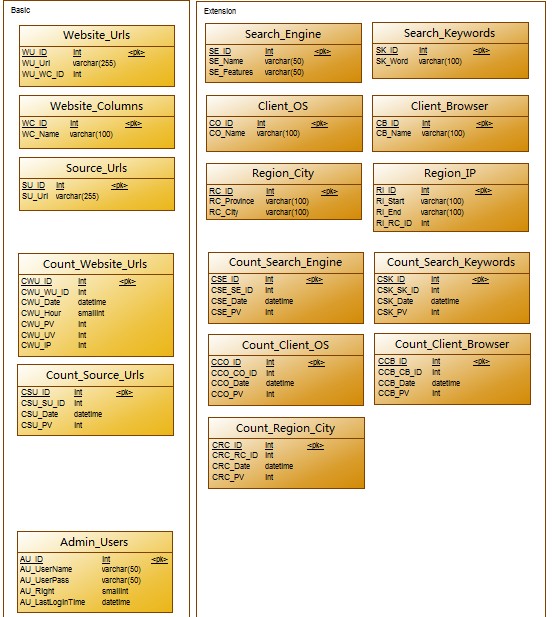
Task: Click the CRC_RC_ID column name
Action: (x=235, y=455)
